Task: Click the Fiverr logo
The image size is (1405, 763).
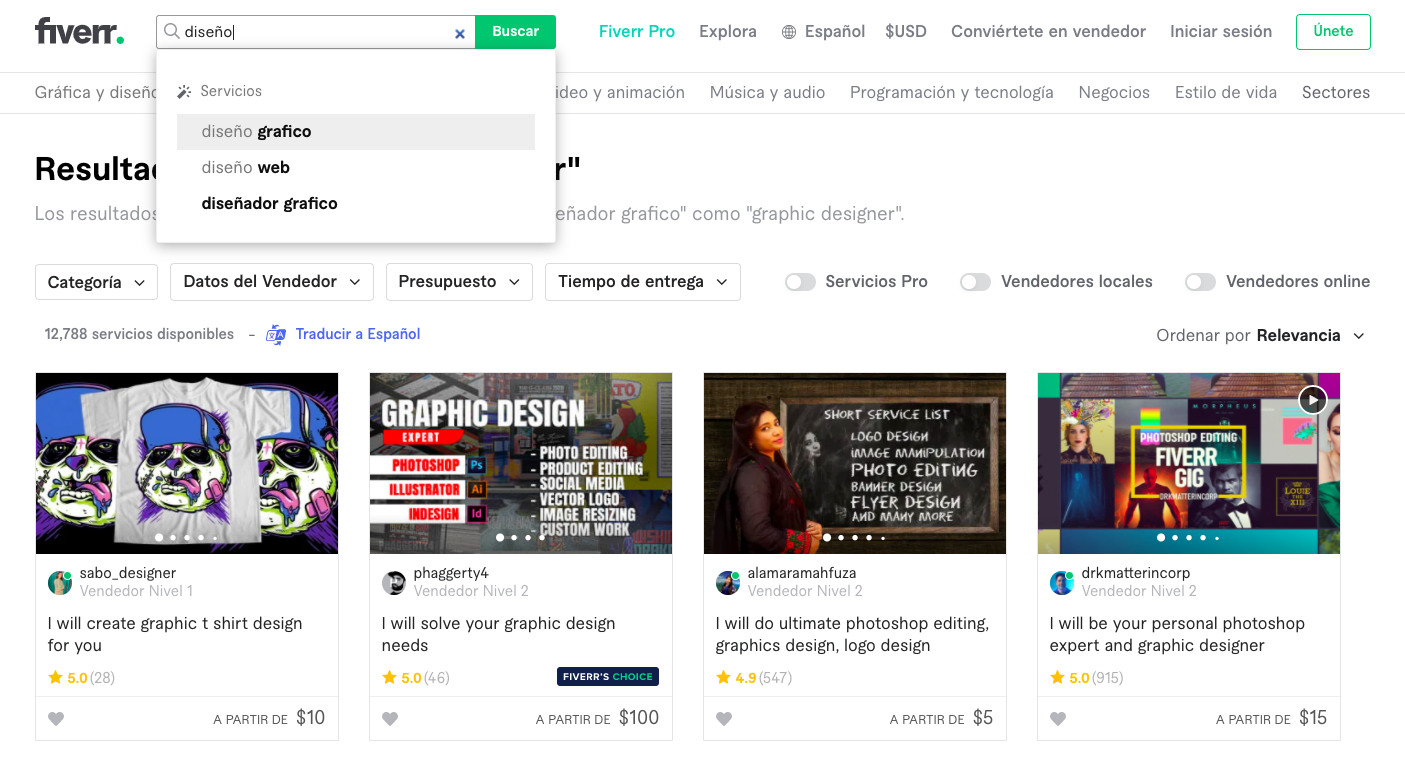Action: pos(79,30)
